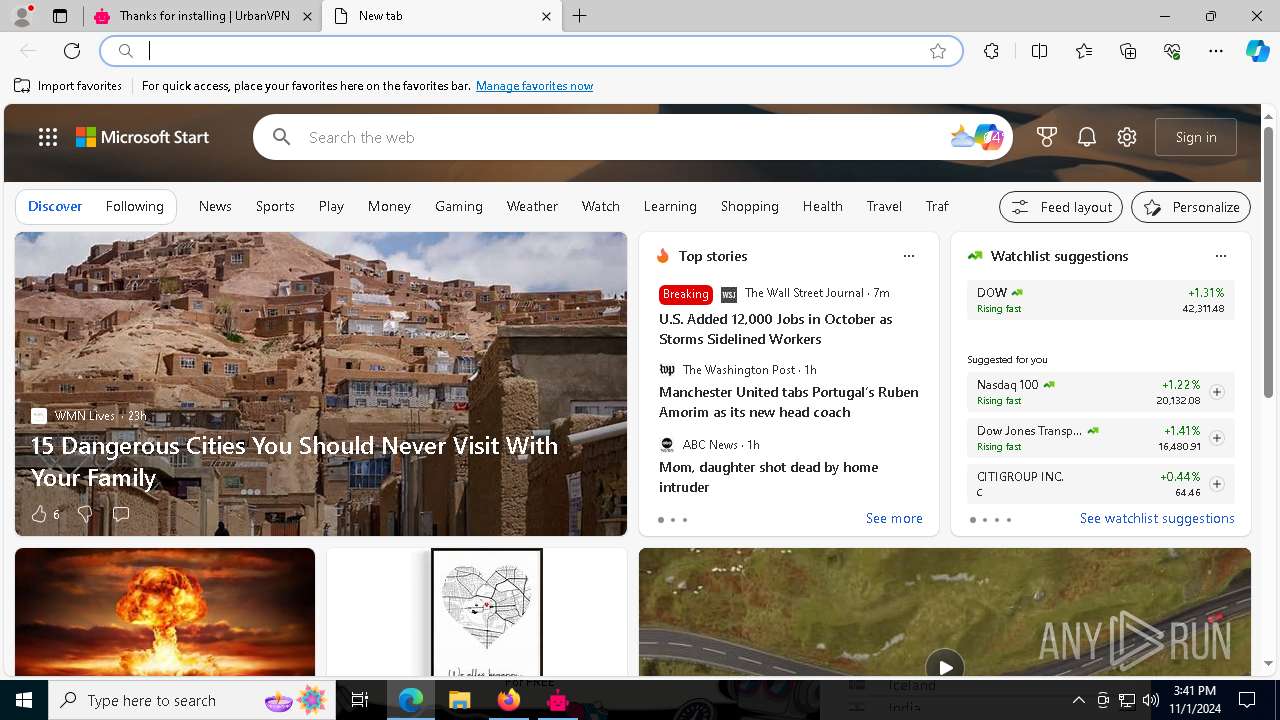Open Microsoft Start app launcher grid

coord(48,137)
